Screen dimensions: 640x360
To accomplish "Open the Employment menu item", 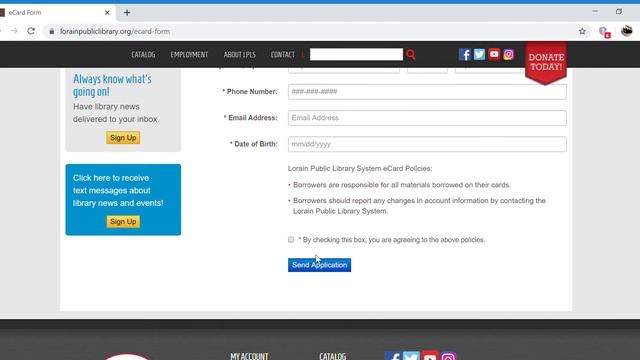I will pyautogui.click(x=189, y=55).
